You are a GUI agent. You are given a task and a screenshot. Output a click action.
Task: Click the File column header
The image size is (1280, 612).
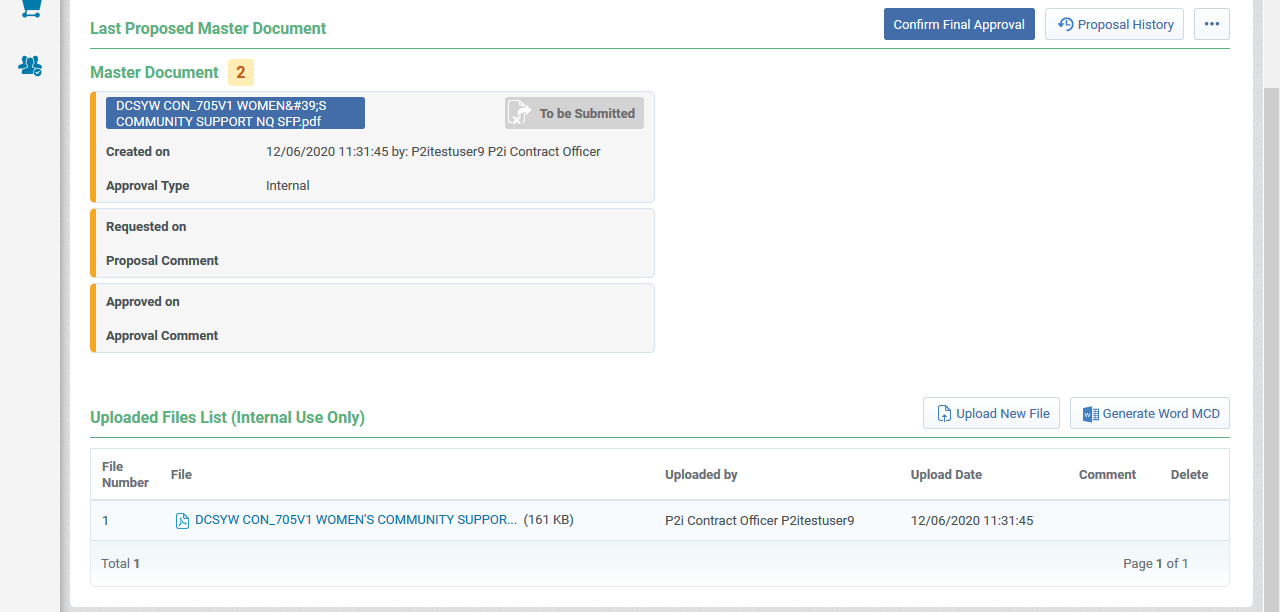[181, 475]
